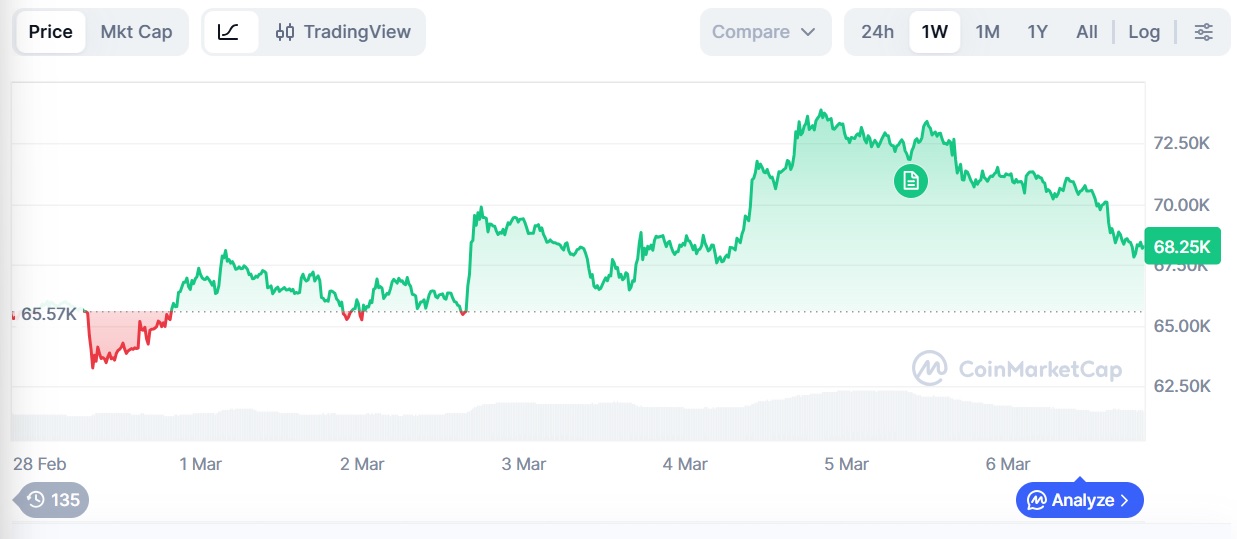This screenshot has height=539, width=1237.
Task: Click the history clock icon badge
Action: 37,500
